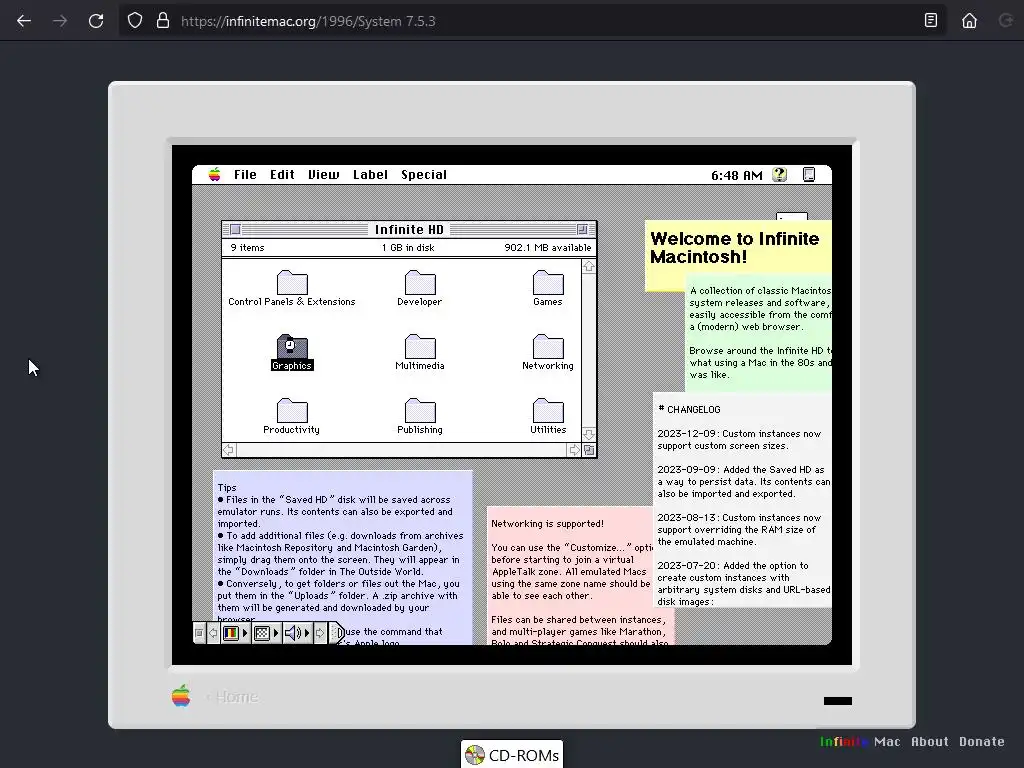The height and width of the screenshot is (768, 1024).
Task: Click the browser home icon
Action: 969,20
